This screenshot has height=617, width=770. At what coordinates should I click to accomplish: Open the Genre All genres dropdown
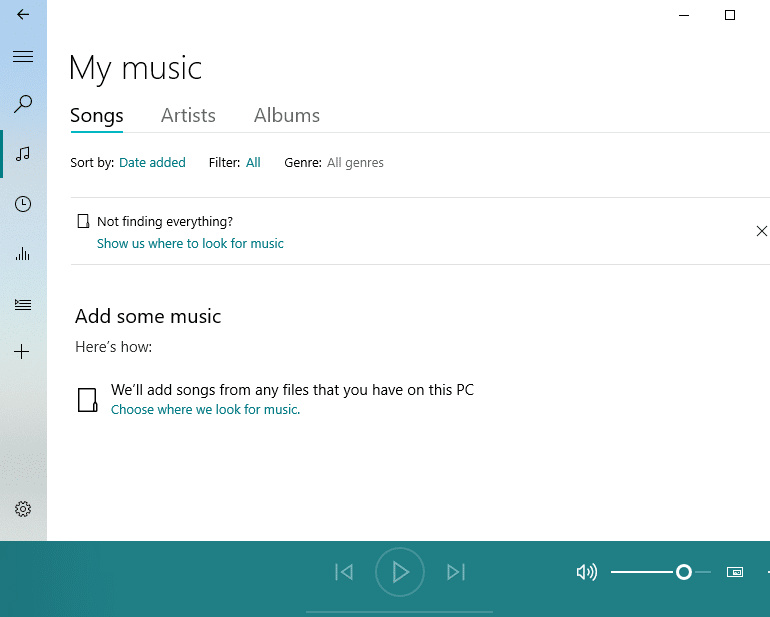click(355, 163)
